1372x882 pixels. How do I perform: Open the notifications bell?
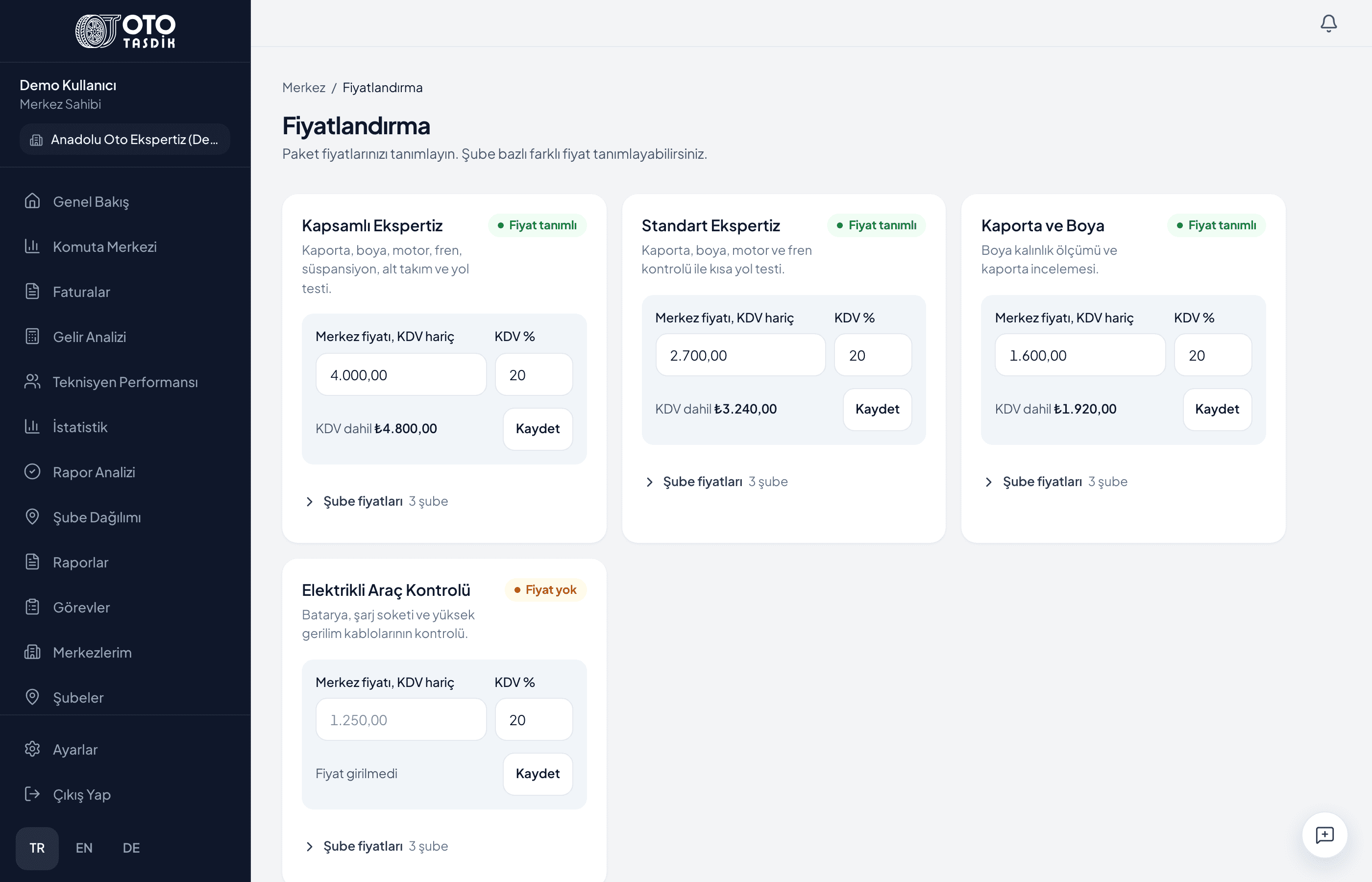1328,24
